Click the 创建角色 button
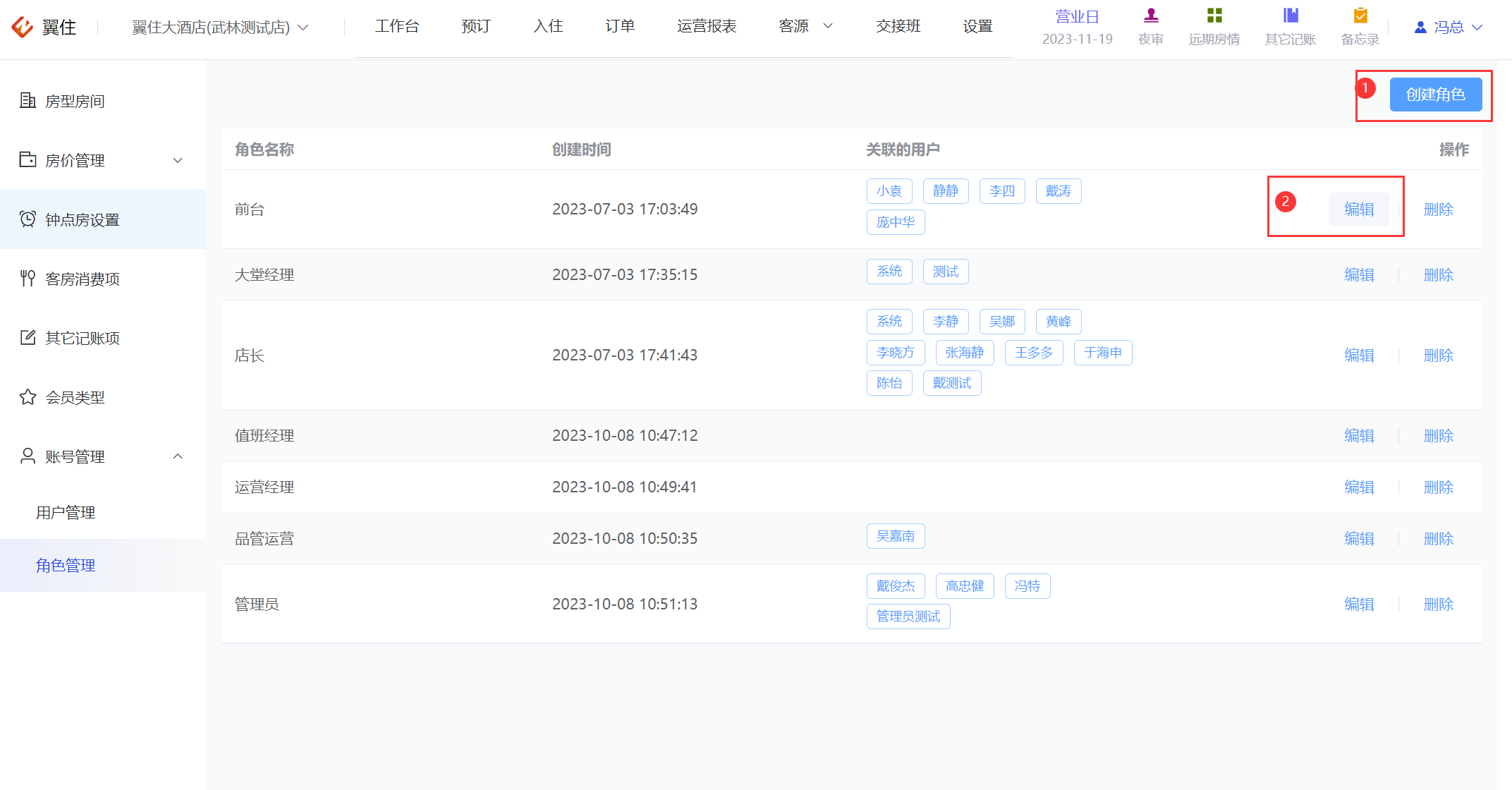Image resolution: width=1512 pixels, height=790 pixels. [1436, 95]
